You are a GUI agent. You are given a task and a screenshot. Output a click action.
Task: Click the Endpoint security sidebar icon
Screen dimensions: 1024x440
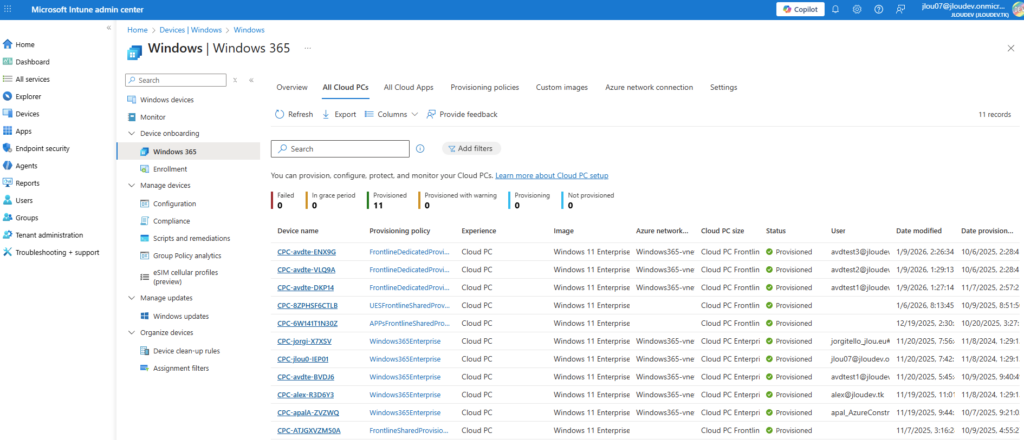click(x=8, y=148)
